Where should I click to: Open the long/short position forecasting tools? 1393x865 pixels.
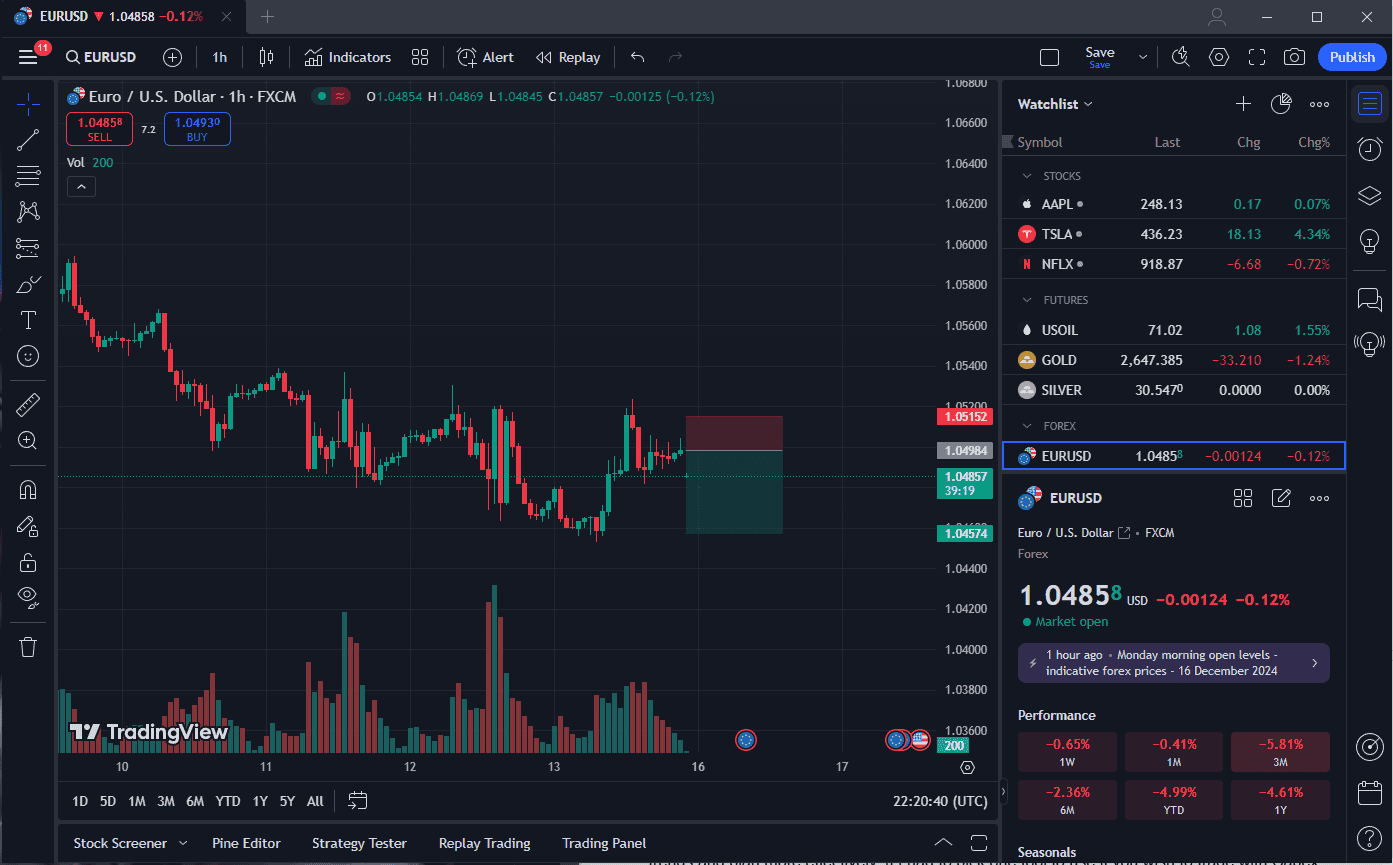28,248
